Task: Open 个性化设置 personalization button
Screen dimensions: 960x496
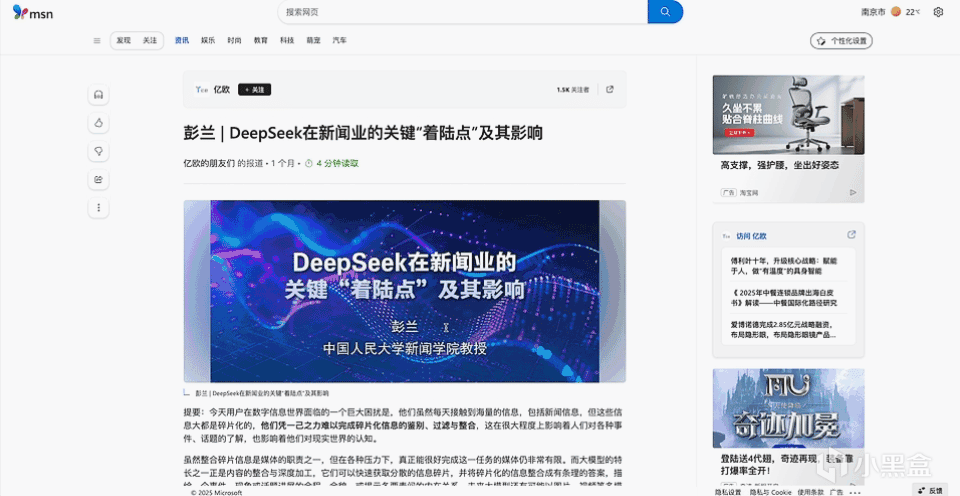Action: [x=841, y=41]
